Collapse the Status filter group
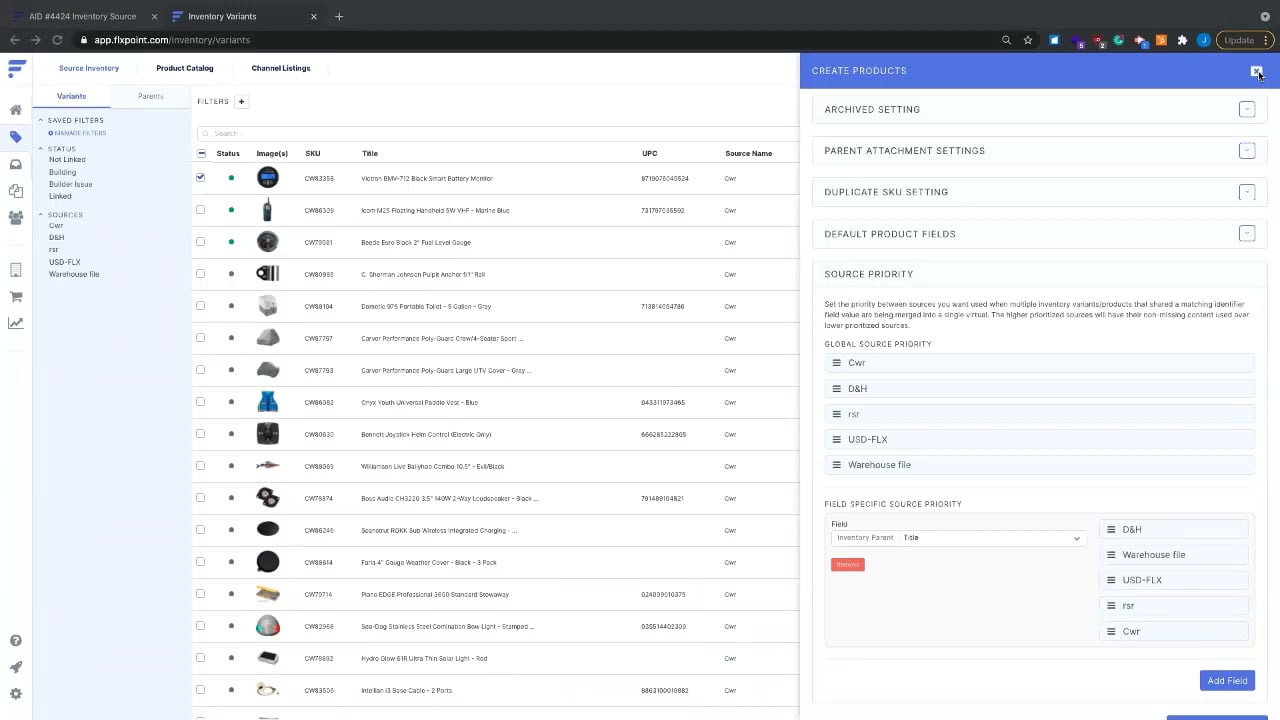This screenshot has height=720, width=1280. [x=41, y=149]
